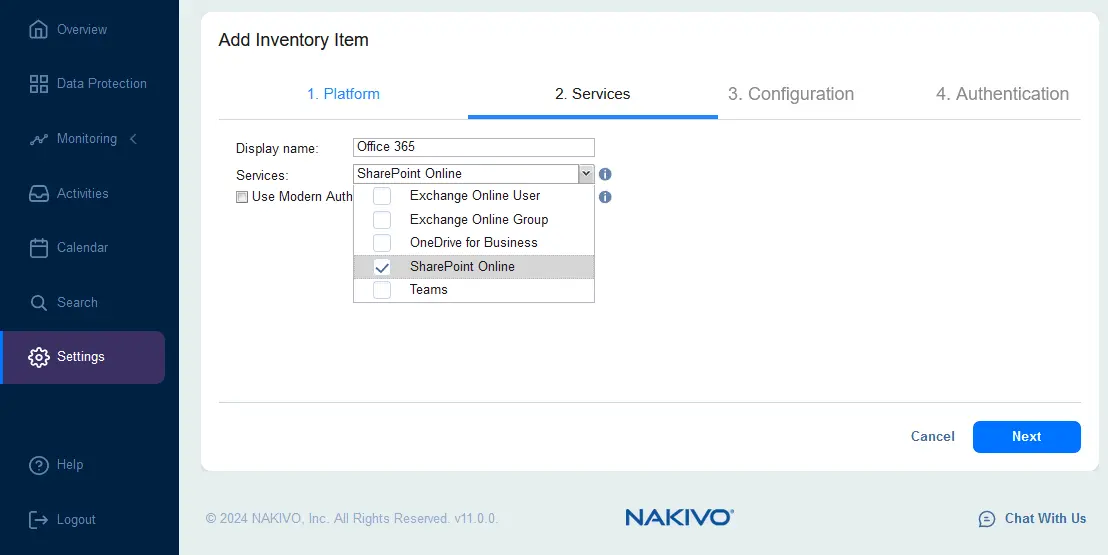Click the Next button
Image resolution: width=1108 pixels, height=555 pixels.
click(1027, 437)
